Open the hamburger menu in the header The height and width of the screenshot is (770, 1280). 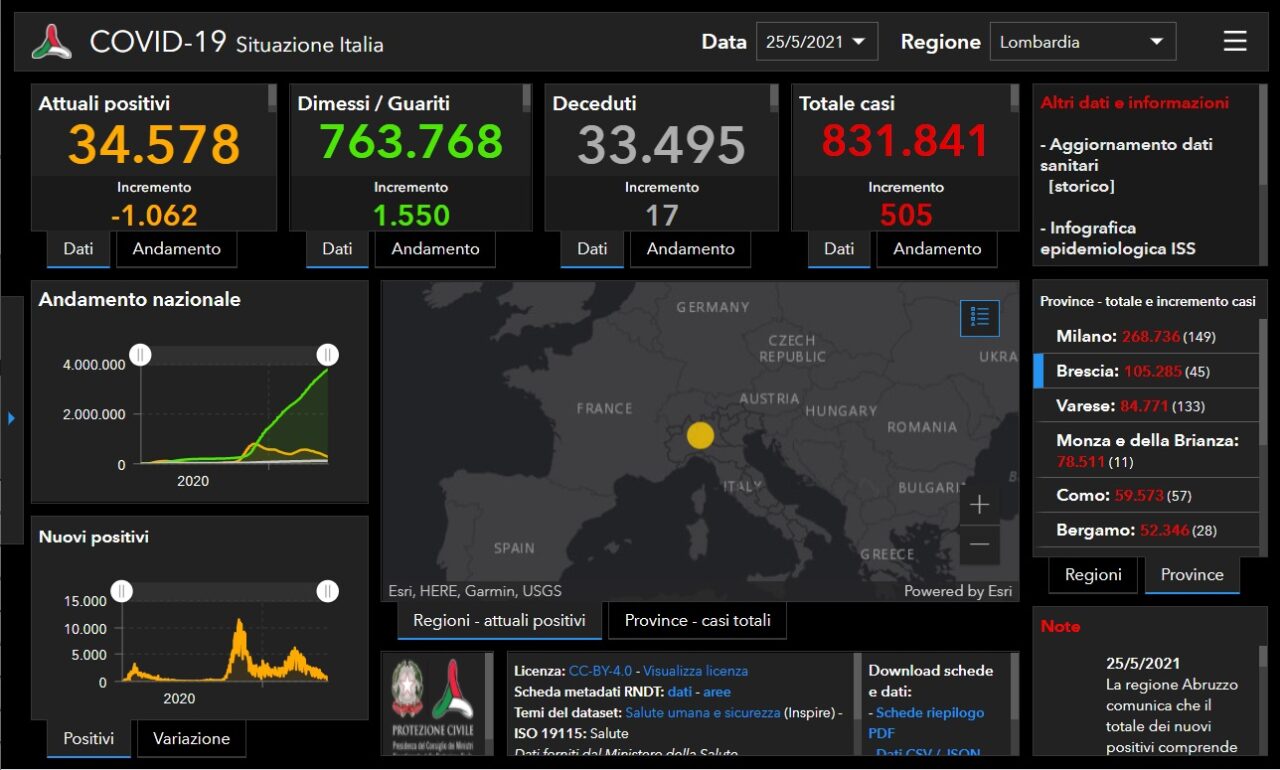pyautogui.click(x=1235, y=41)
